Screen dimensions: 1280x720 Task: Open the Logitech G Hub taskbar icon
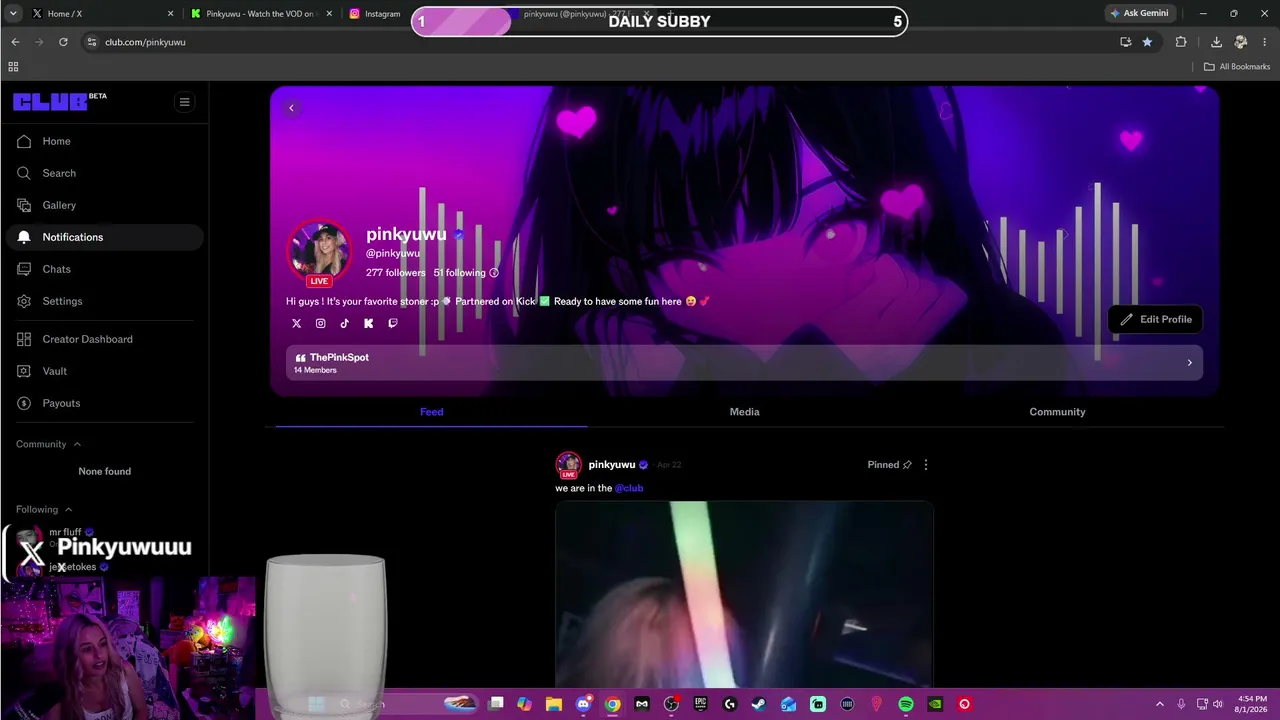coord(730,704)
